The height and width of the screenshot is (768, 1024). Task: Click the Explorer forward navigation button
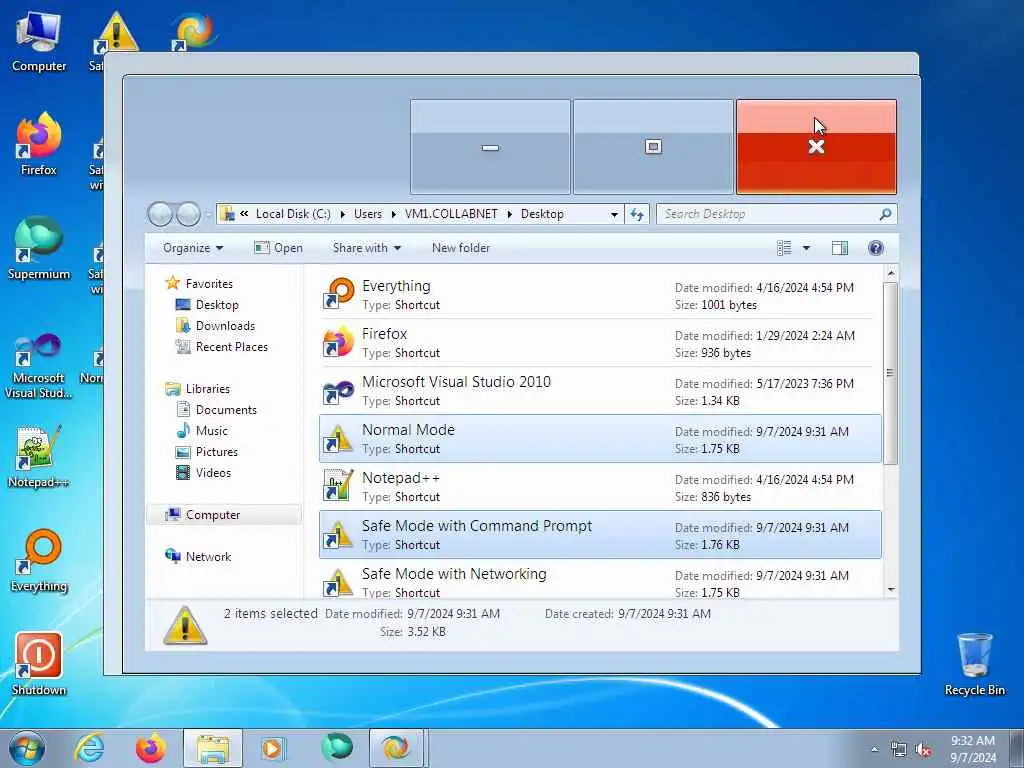click(x=189, y=214)
